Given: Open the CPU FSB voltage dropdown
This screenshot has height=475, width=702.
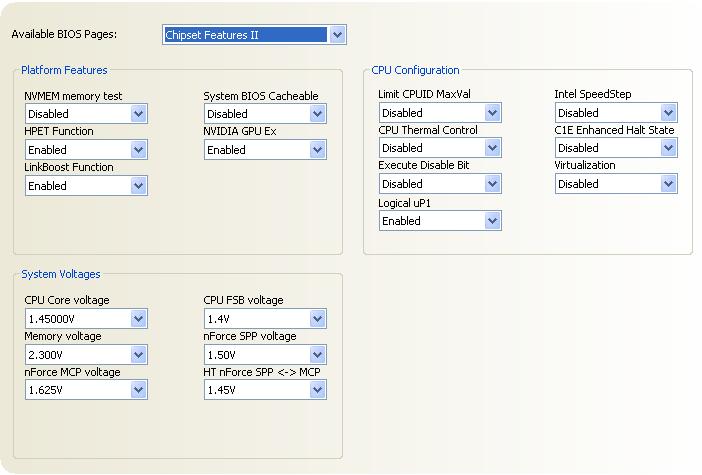Looking at the screenshot, I should (x=317, y=319).
